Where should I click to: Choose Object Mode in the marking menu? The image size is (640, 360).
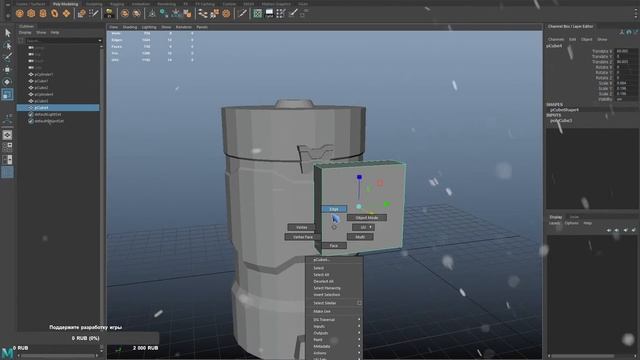[x=367, y=218]
